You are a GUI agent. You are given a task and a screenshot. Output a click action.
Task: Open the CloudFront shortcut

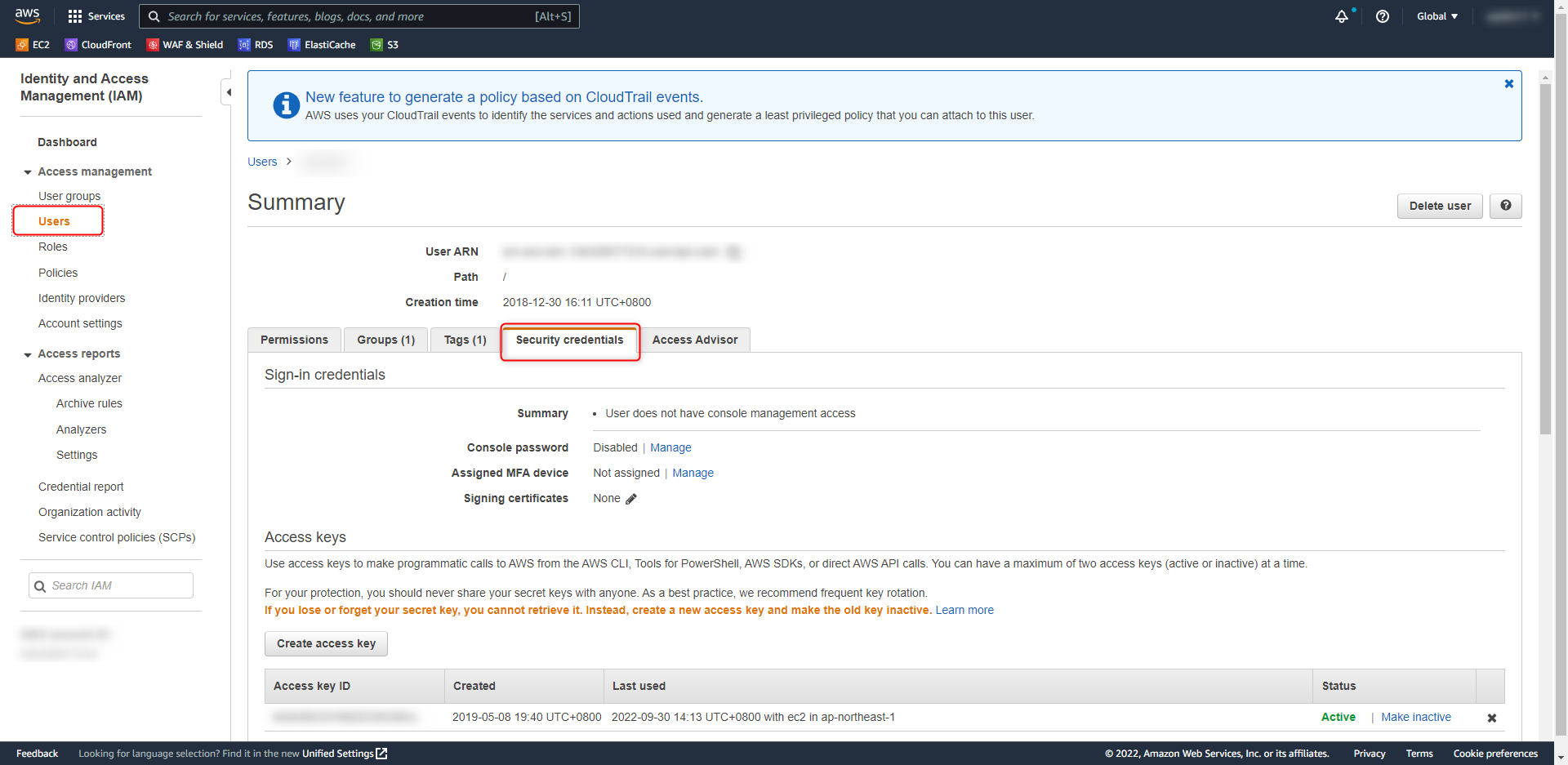click(x=98, y=45)
